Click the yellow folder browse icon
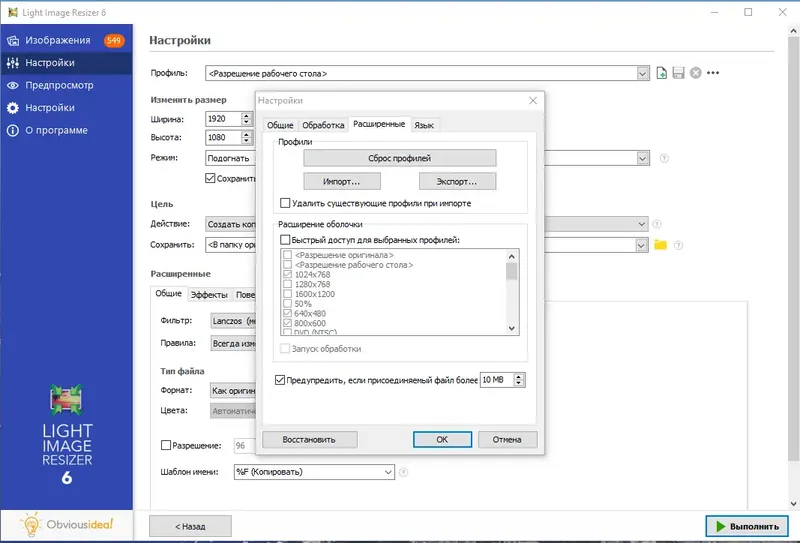Screen dimensions: 800x543 660,245
